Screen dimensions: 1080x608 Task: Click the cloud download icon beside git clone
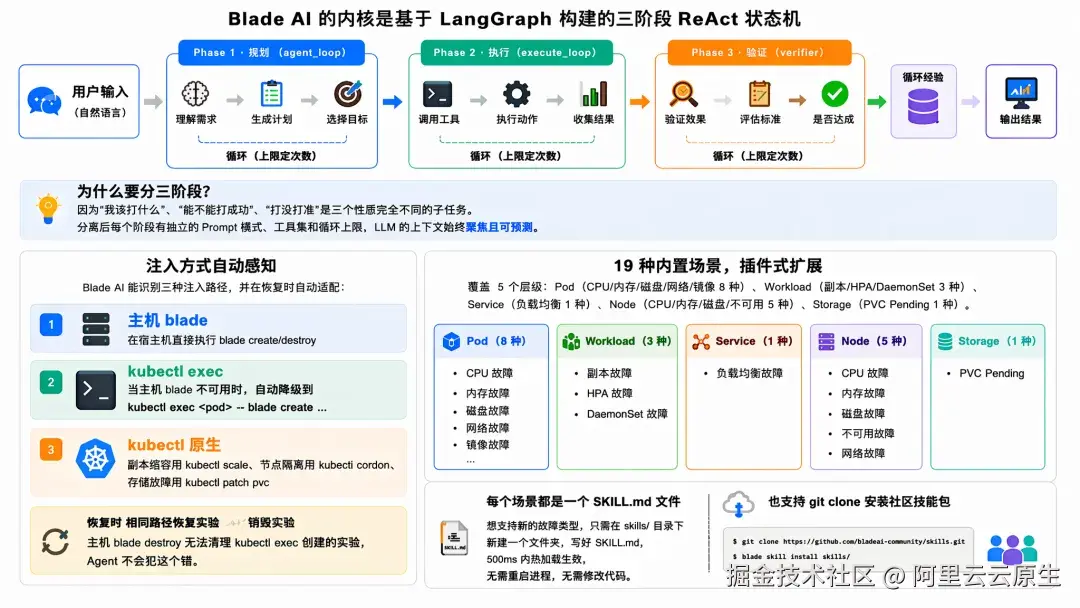(738, 504)
